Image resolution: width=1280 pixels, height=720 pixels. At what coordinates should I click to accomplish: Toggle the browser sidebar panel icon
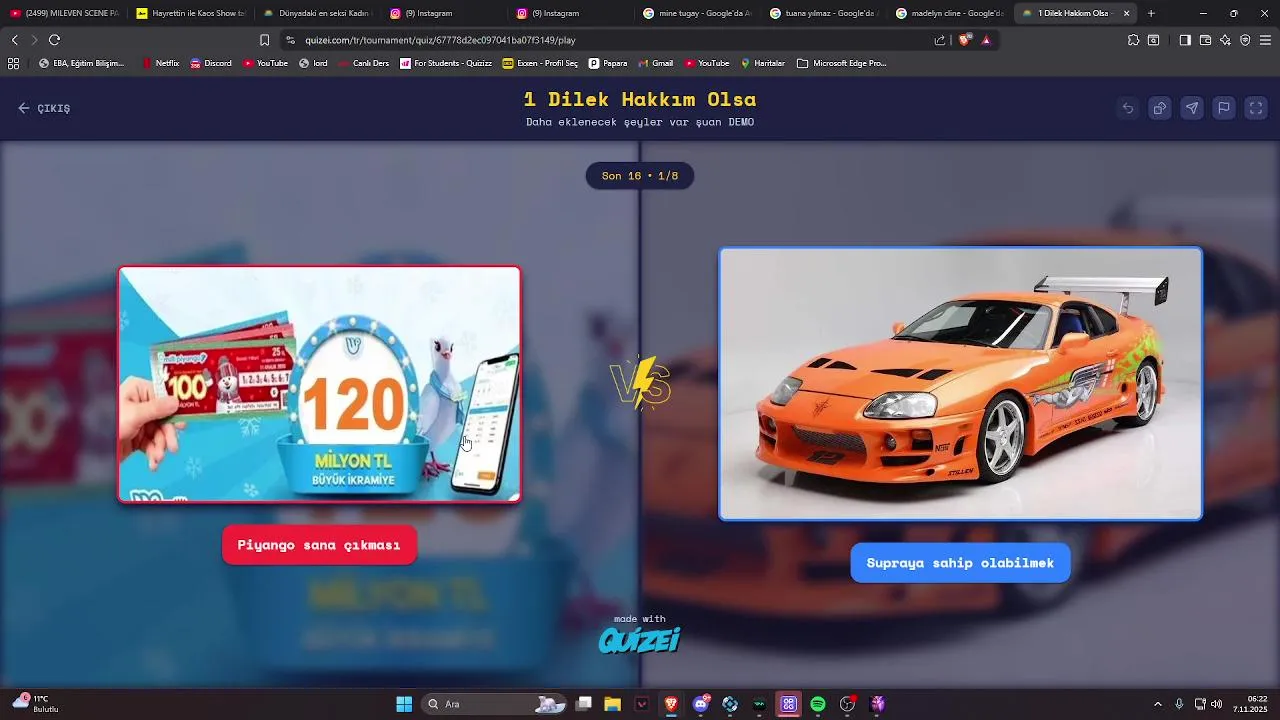(x=1185, y=40)
